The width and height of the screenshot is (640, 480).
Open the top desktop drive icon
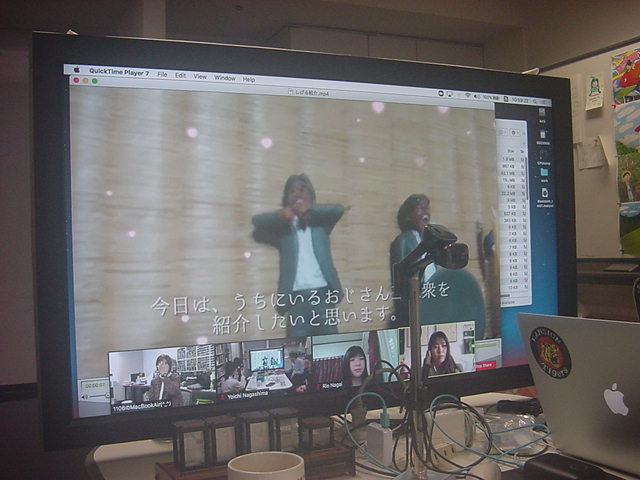pos(542,114)
